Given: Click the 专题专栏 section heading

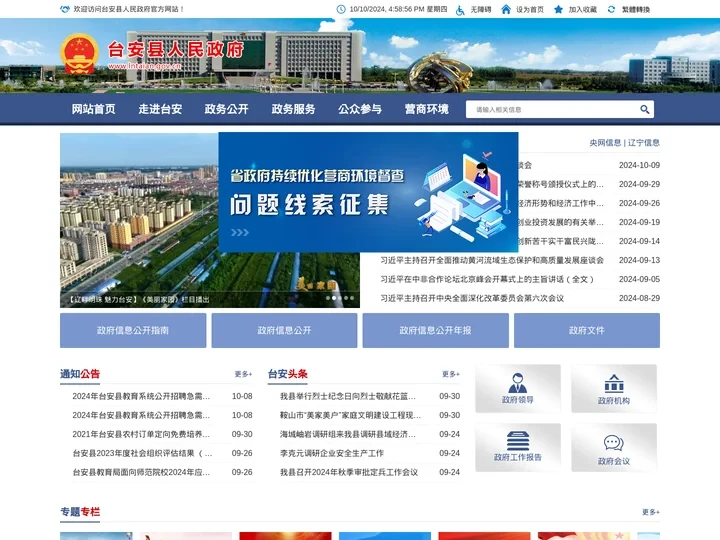Looking at the screenshot, I should click(80, 512).
